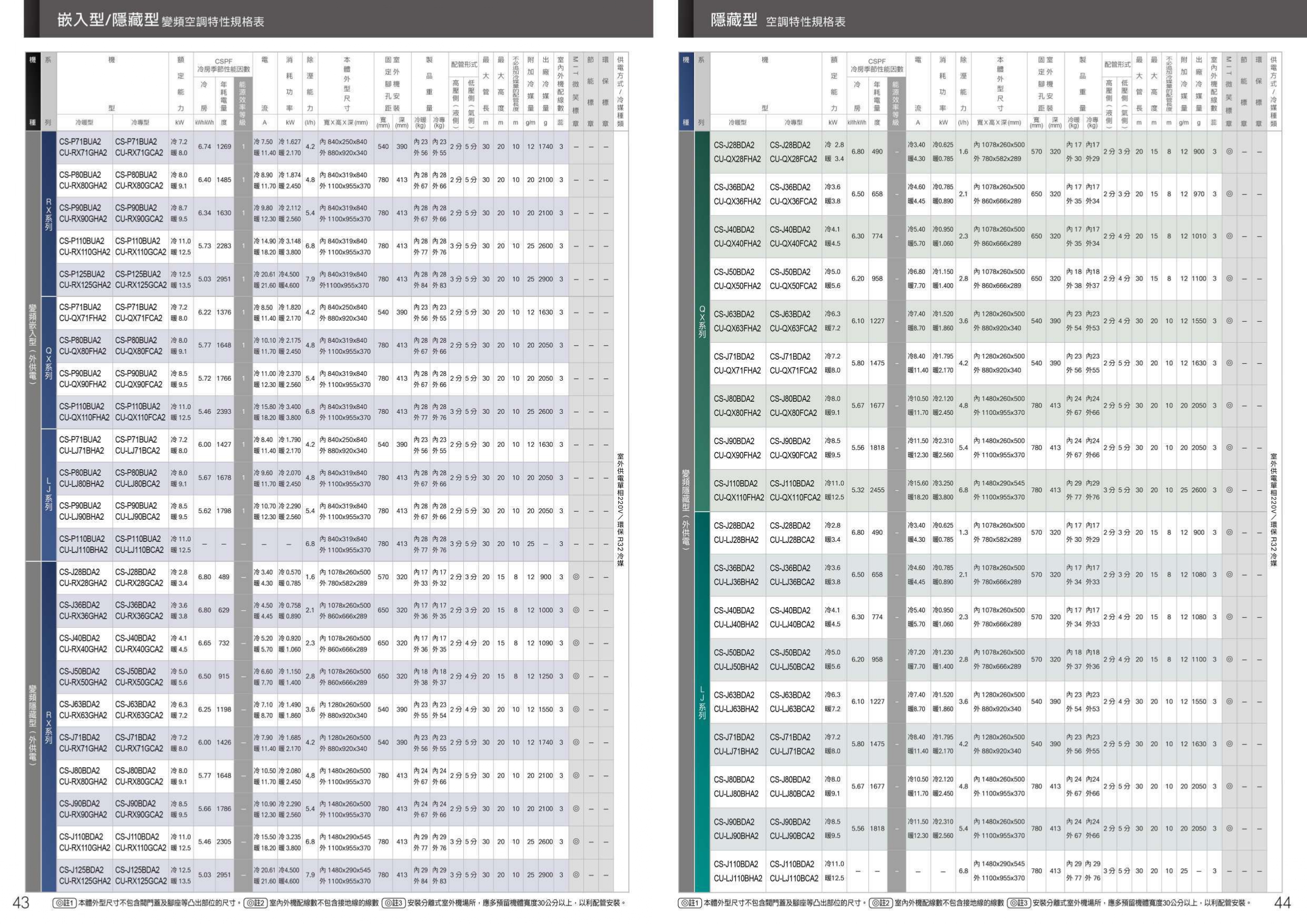This screenshot has height=924, width=1307.
Task: Click the annual consumption value 1798
Action: pyautogui.click(x=224, y=511)
